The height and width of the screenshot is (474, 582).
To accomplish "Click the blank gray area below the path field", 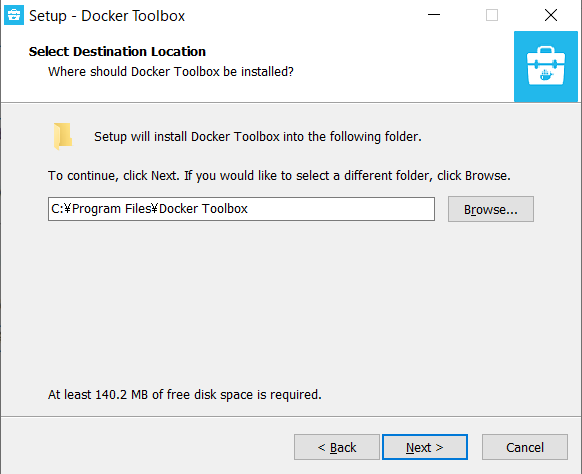I will click(x=291, y=304).
